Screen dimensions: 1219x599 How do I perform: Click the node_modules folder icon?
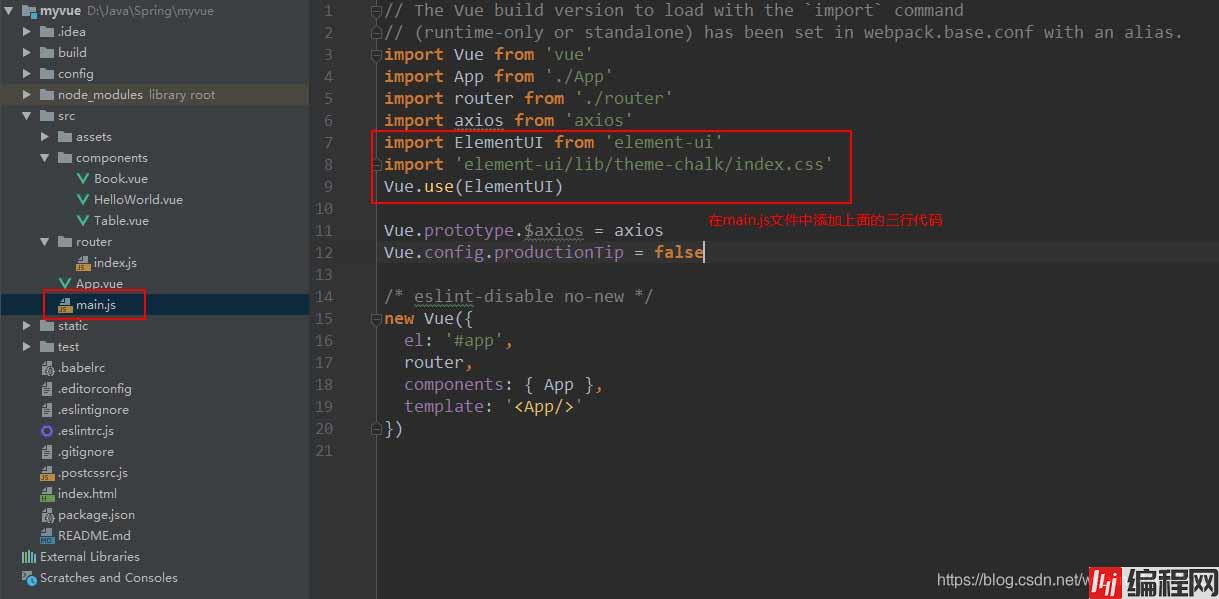point(47,95)
